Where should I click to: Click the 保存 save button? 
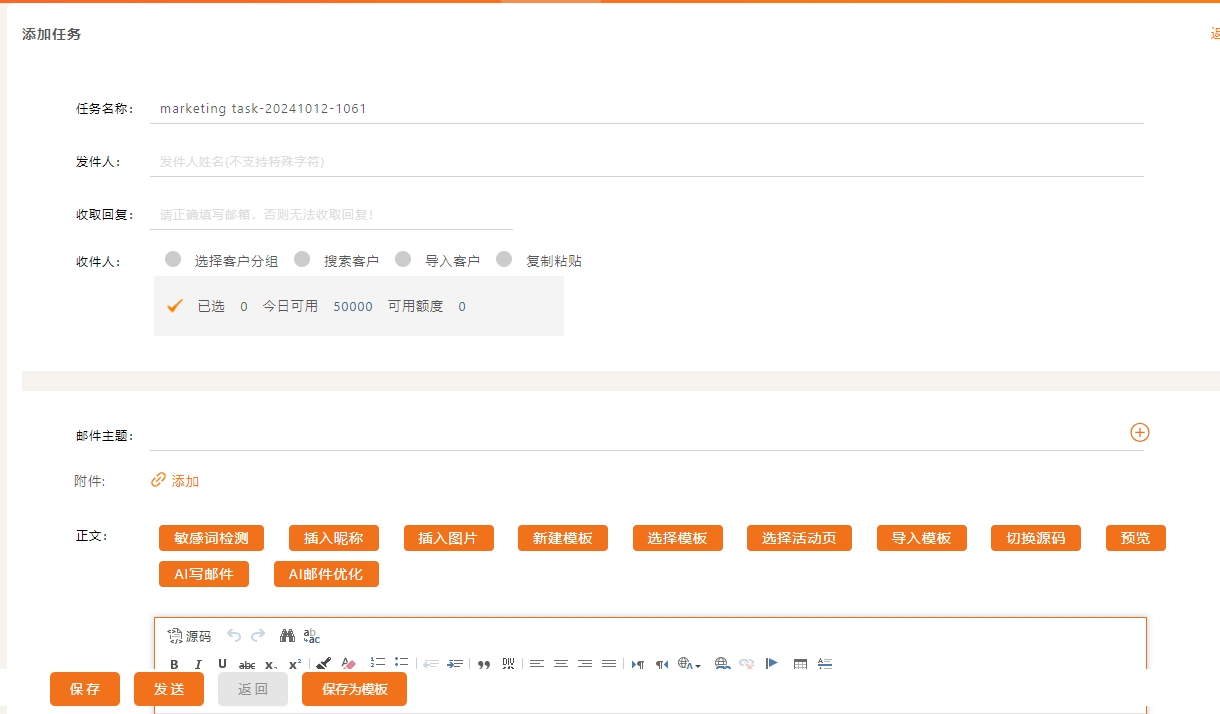coord(85,689)
